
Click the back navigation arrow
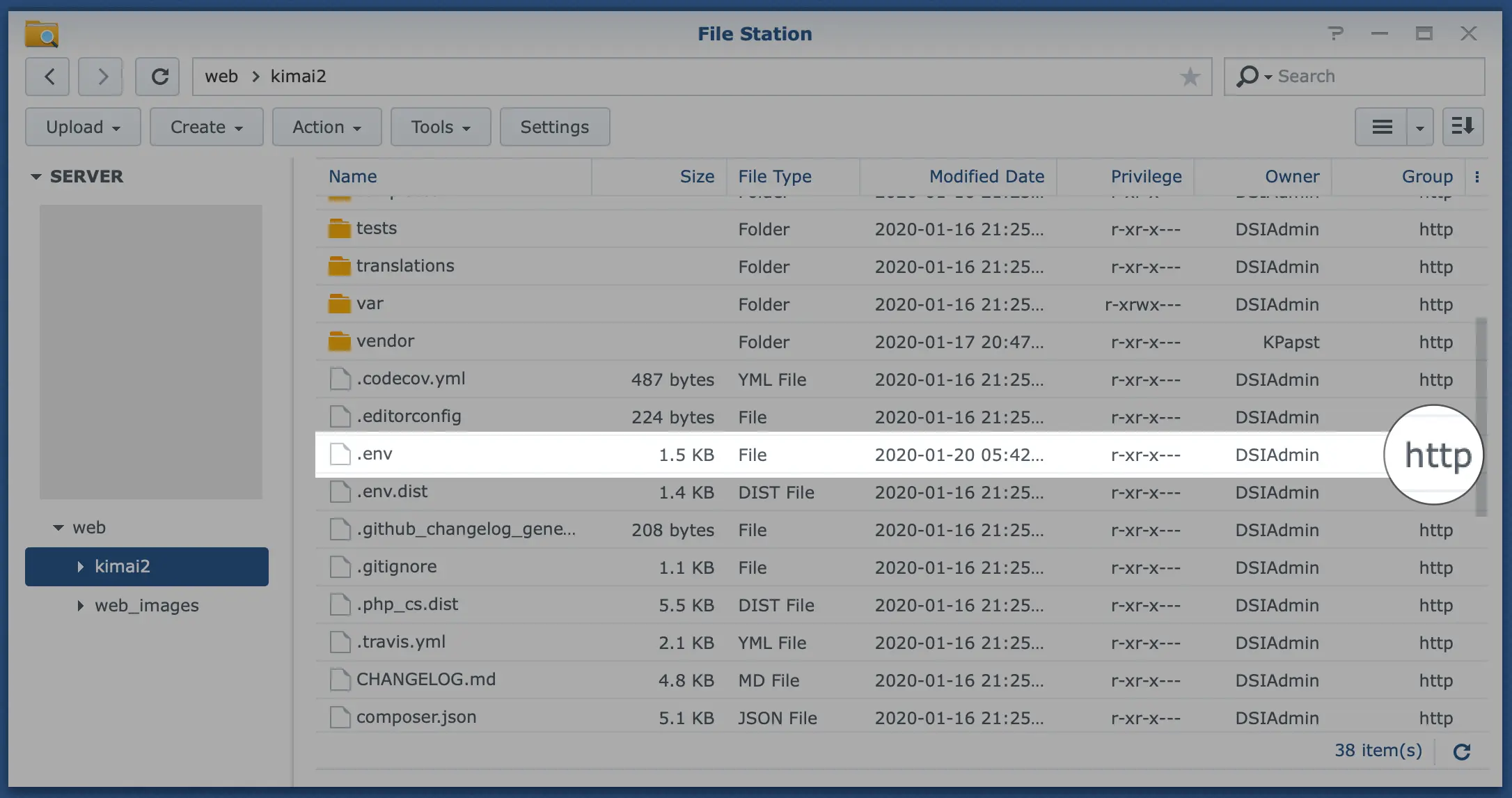click(47, 77)
